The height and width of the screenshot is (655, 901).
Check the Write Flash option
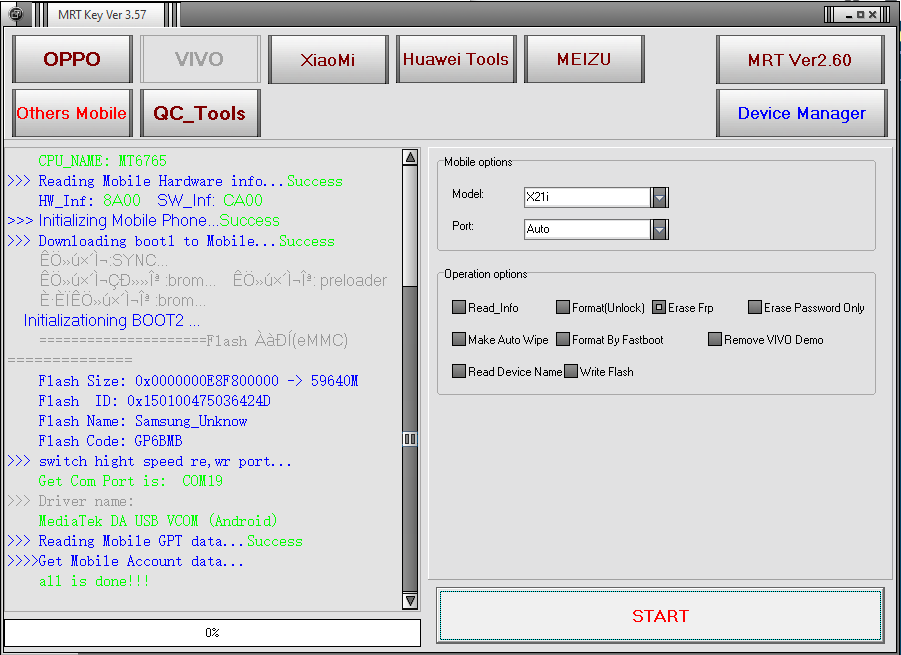pos(571,372)
